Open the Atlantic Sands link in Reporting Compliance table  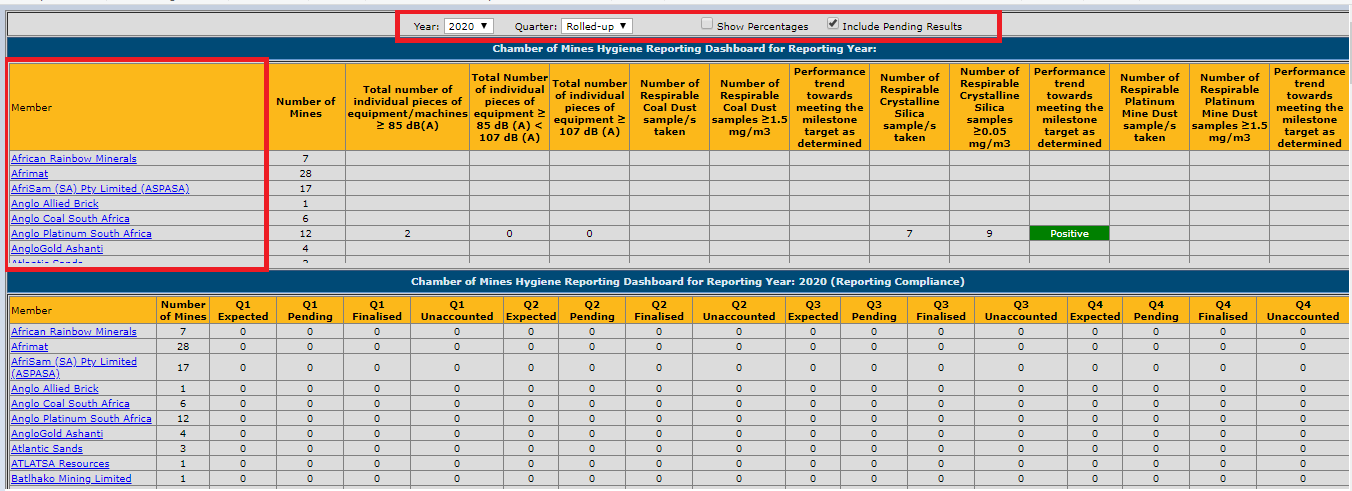(47, 448)
